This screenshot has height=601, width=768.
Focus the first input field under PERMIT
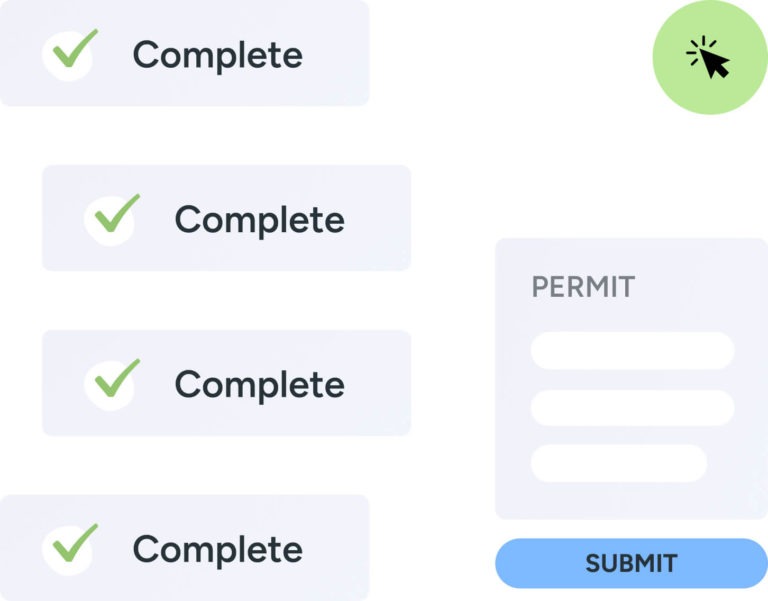[632, 351]
